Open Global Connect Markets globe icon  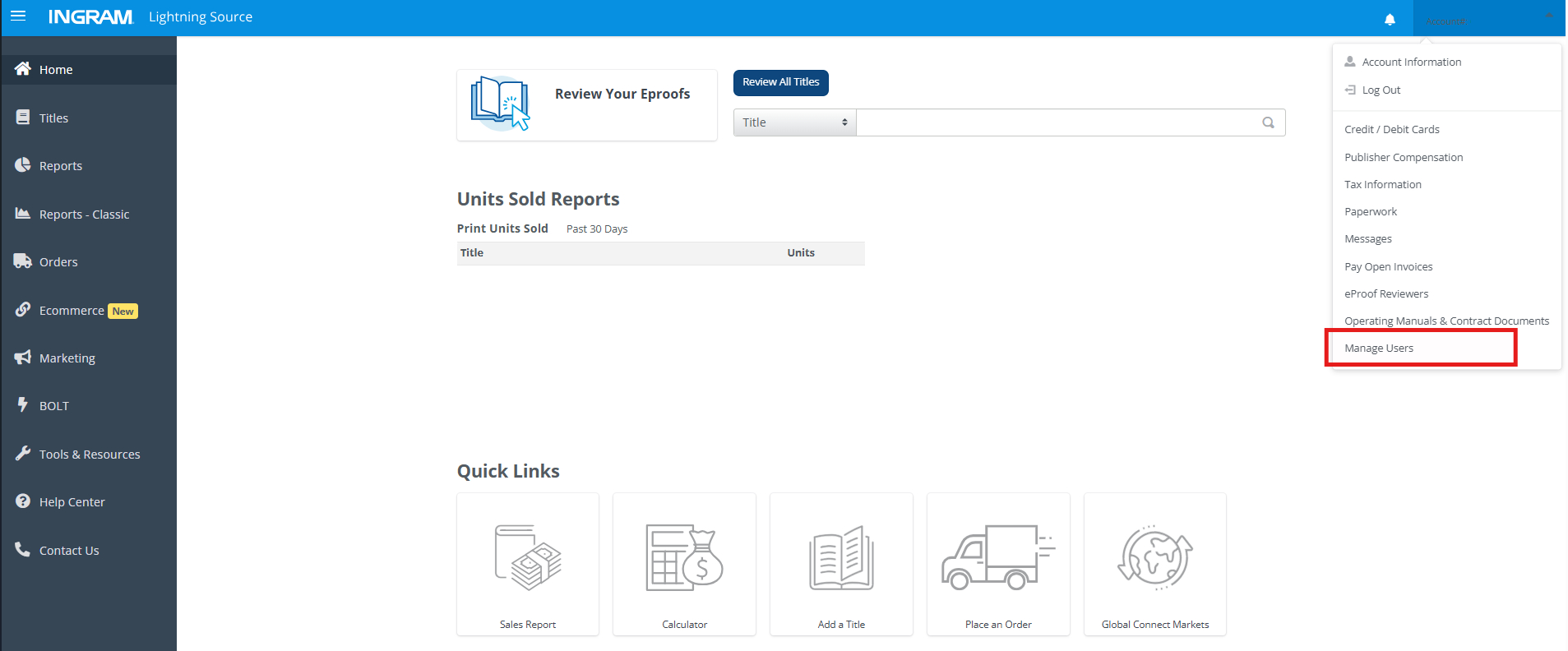pos(1154,559)
